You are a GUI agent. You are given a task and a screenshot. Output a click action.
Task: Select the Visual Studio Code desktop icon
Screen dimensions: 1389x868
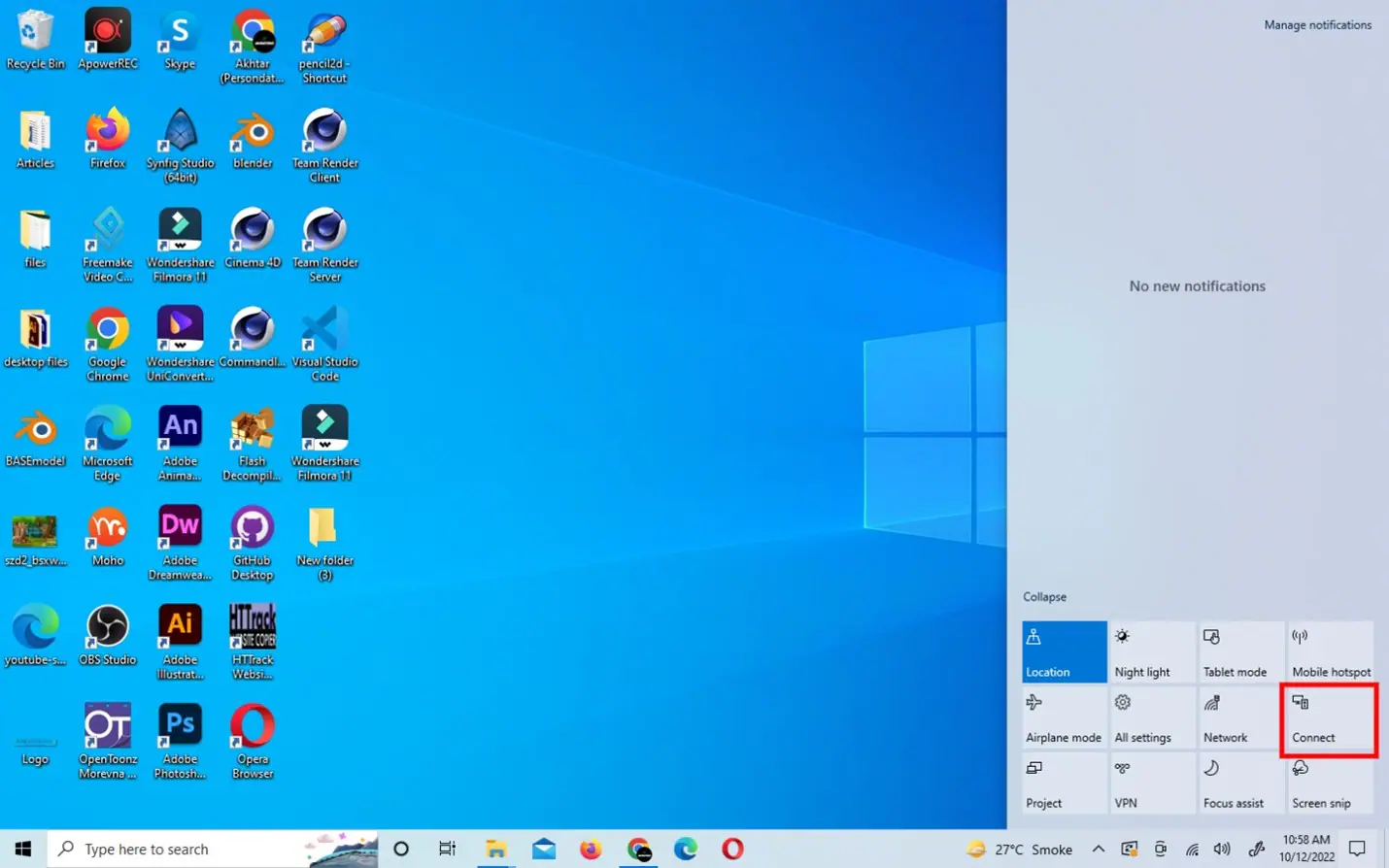point(324,345)
